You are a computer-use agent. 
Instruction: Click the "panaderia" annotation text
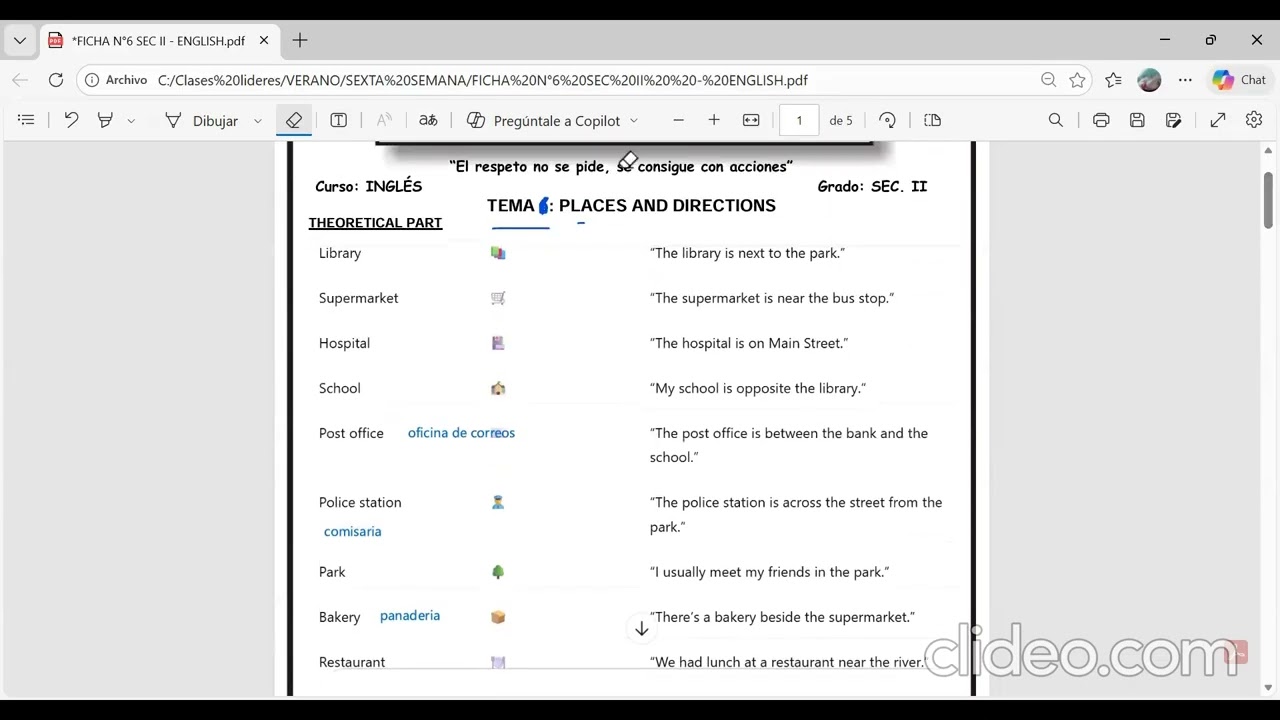(410, 616)
